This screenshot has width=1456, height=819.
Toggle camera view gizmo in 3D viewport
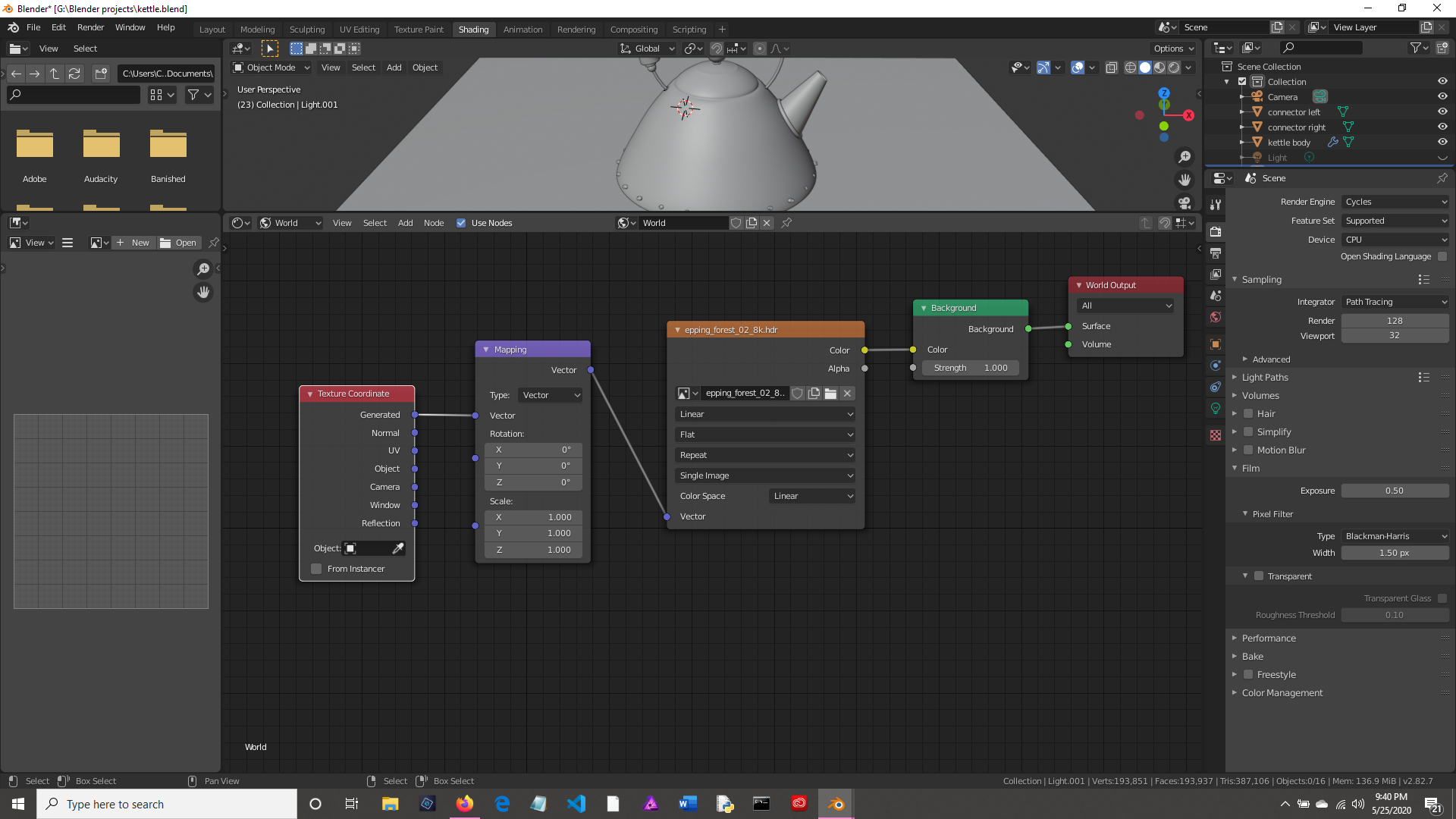1185,202
